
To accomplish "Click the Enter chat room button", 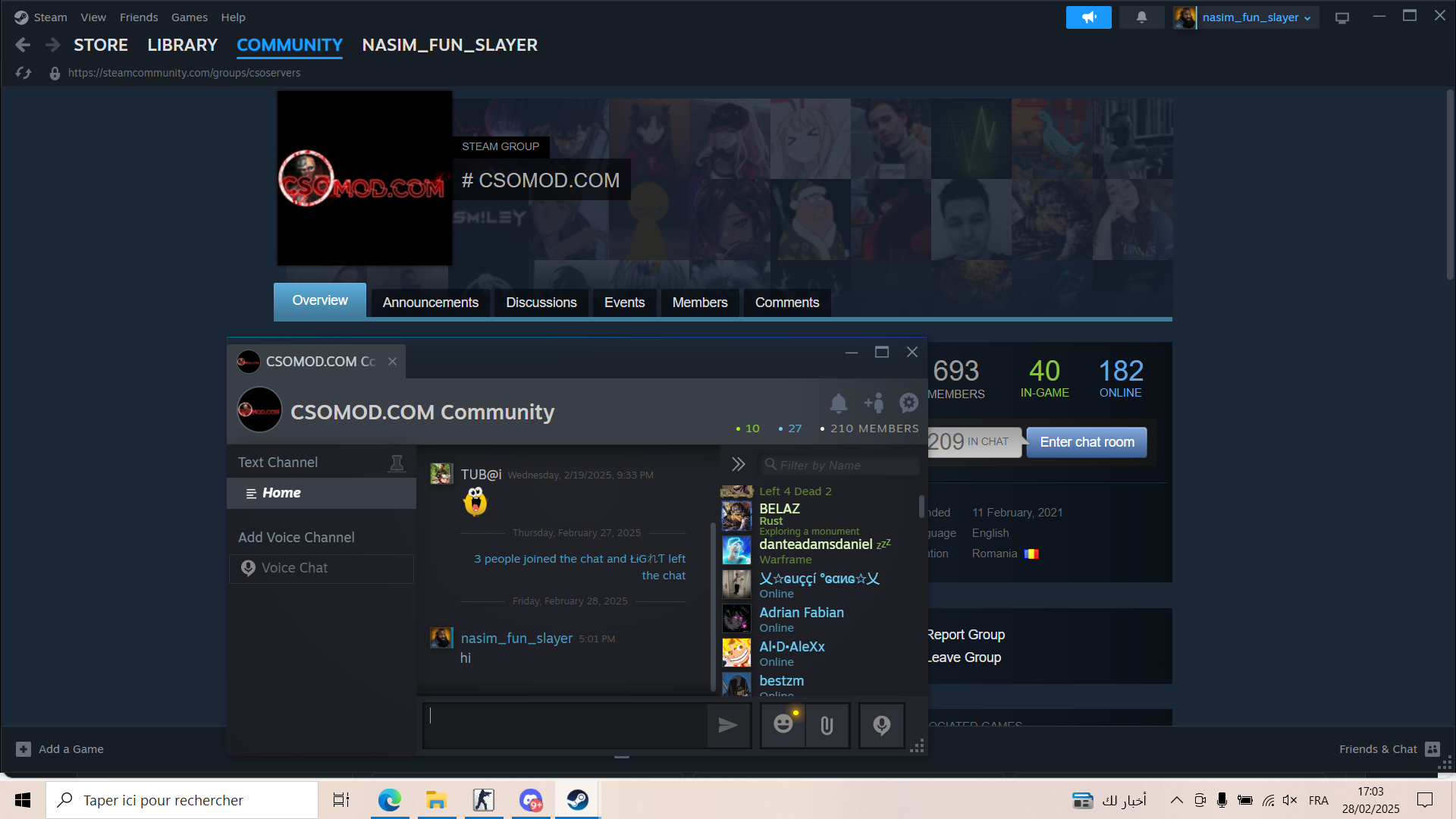I will point(1087,442).
